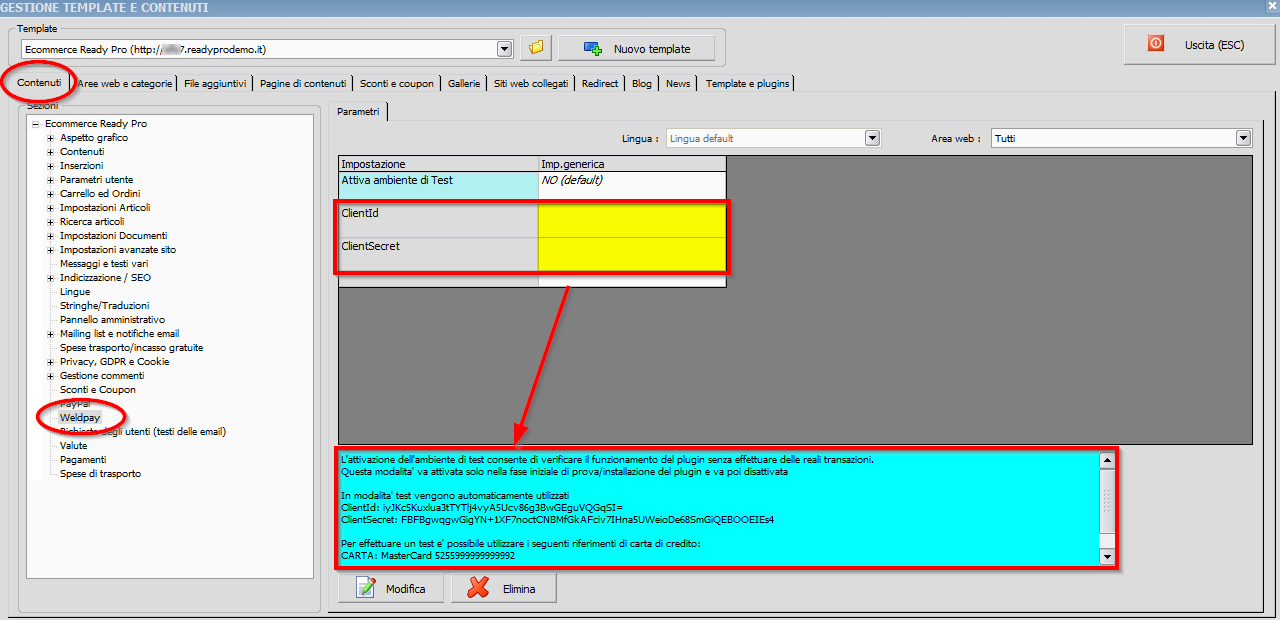The image size is (1280, 620).
Task: Switch to the Aree web e categorie tab
Action: 125,84
